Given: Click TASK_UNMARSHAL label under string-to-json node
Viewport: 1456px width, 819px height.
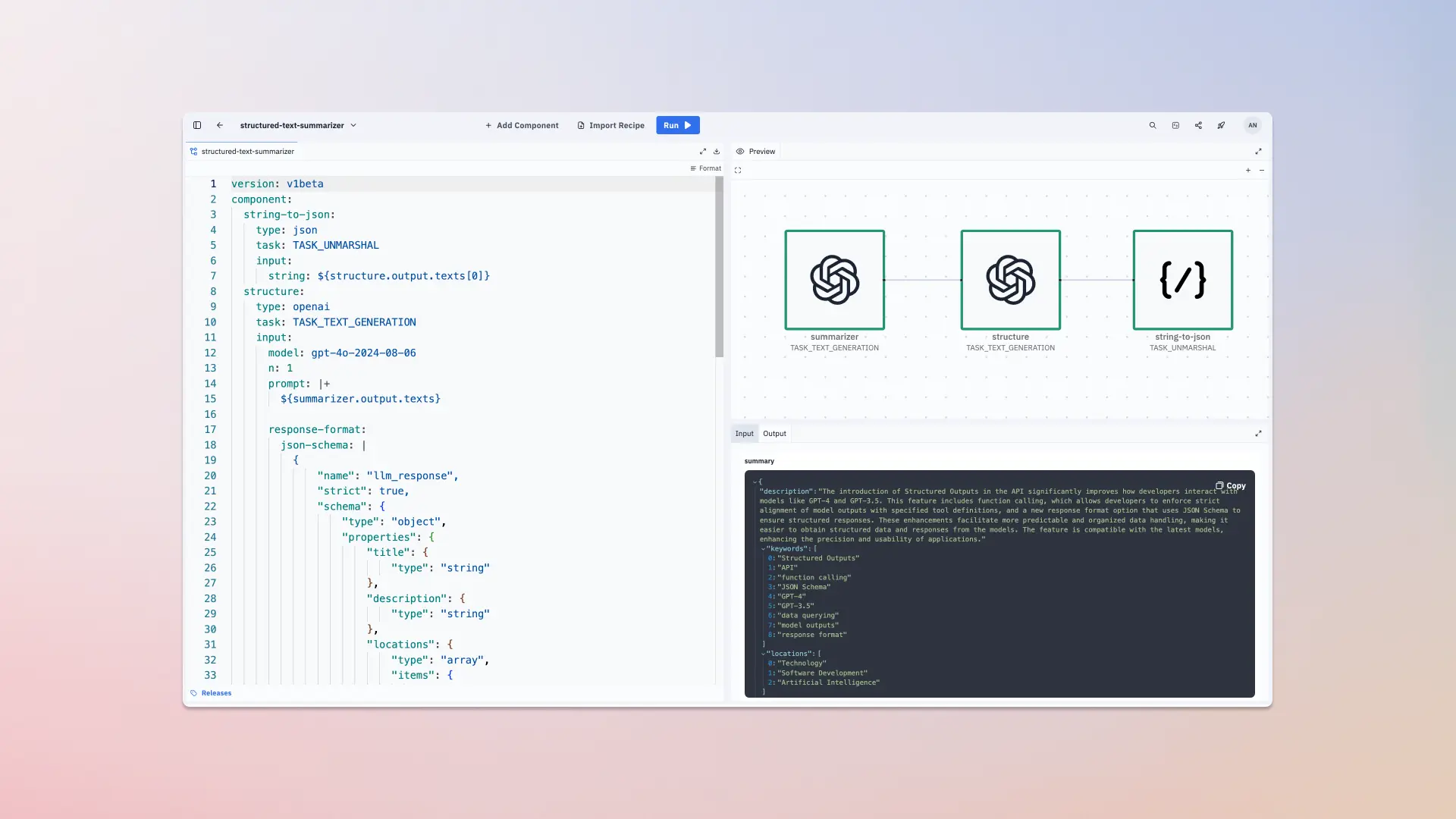Looking at the screenshot, I should [x=1182, y=348].
